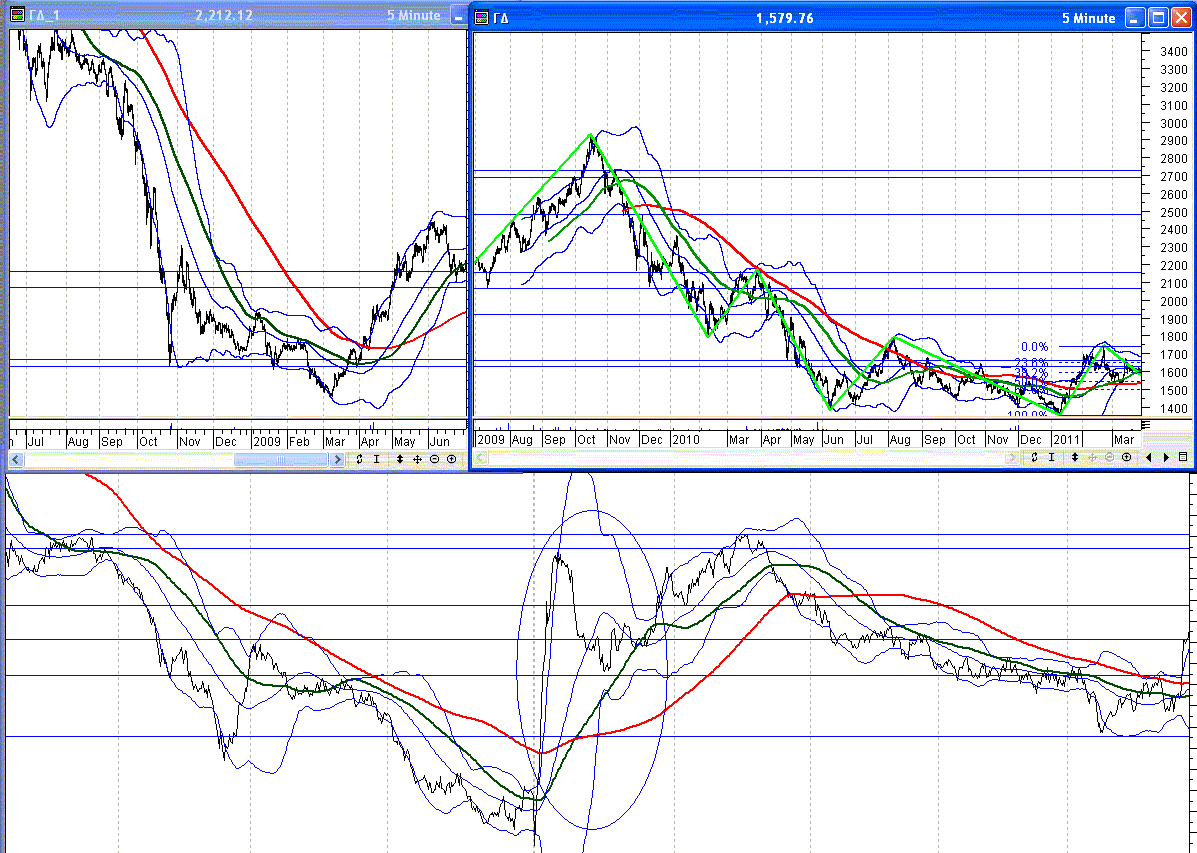Click the square panel icon at toolbar's far right

pyautogui.click(x=1183, y=457)
